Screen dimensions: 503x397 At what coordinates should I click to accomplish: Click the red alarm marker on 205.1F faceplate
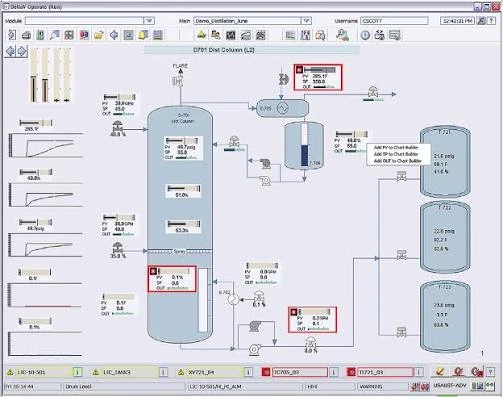point(299,70)
